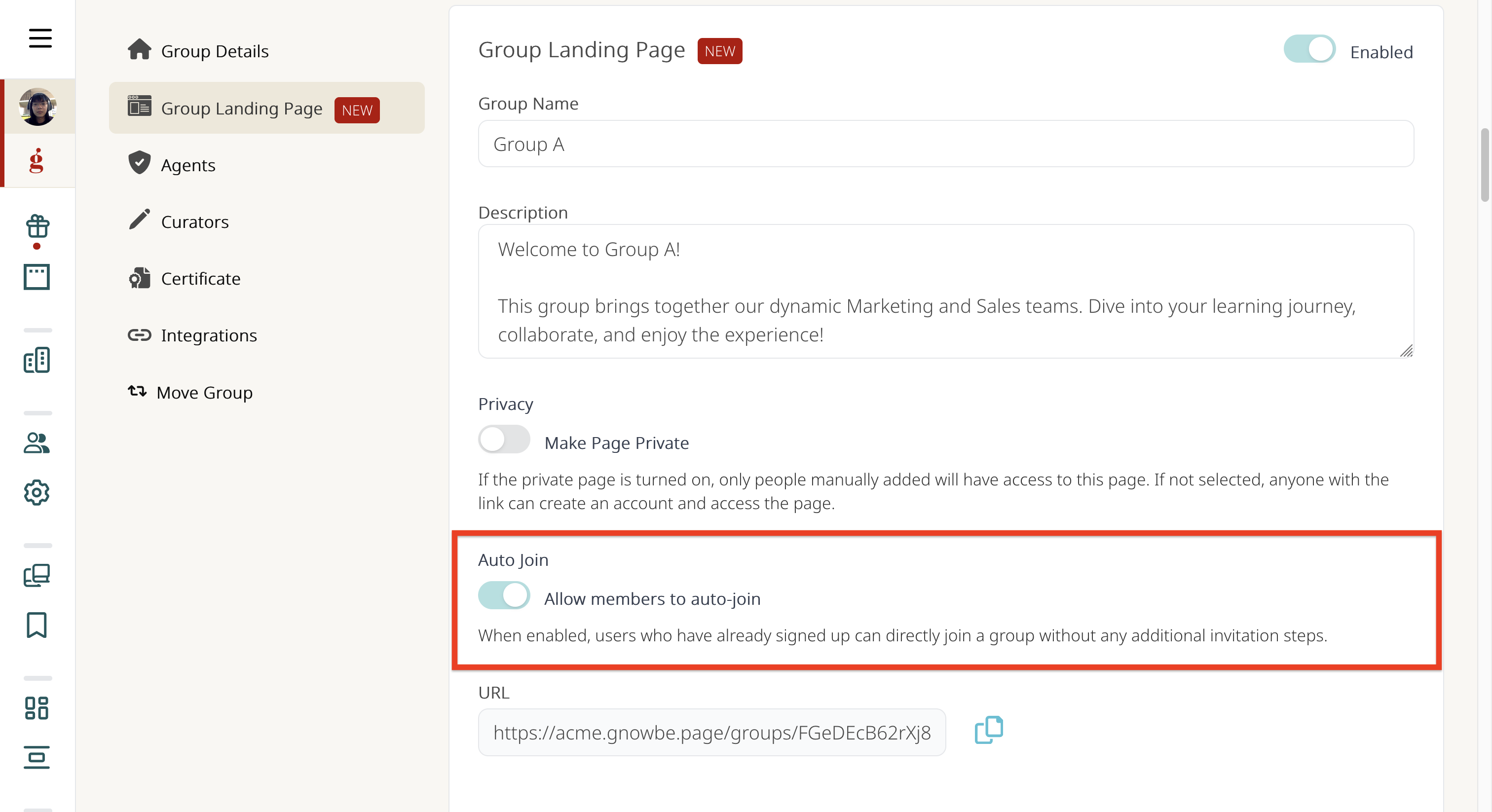Click the NEW badge in side menu
This screenshot has height=812, width=1492.
click(357, 110)
